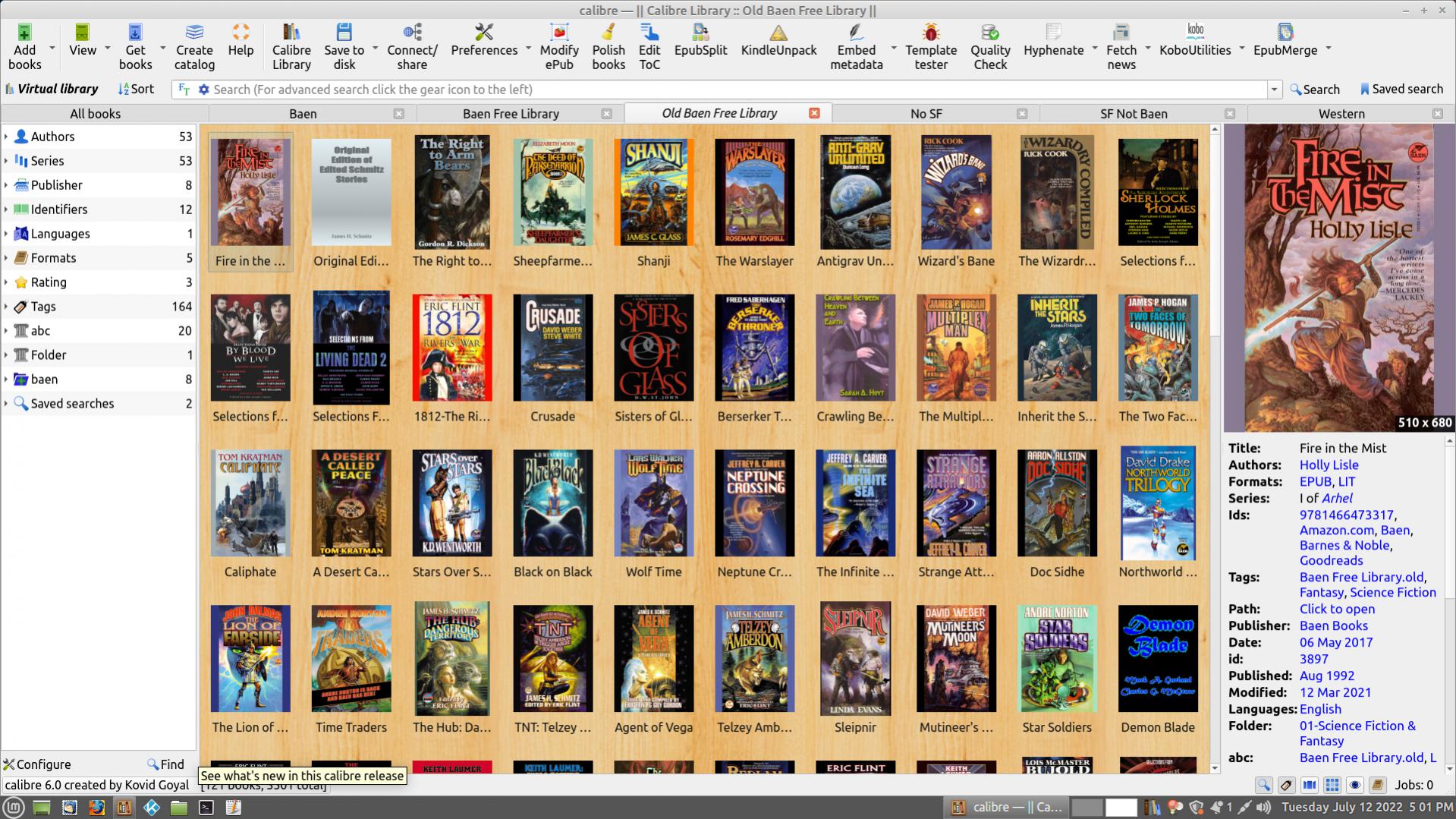Switch to the SF Not Baen tab
Screen dimensions: 1456x819
[1134, 114]
